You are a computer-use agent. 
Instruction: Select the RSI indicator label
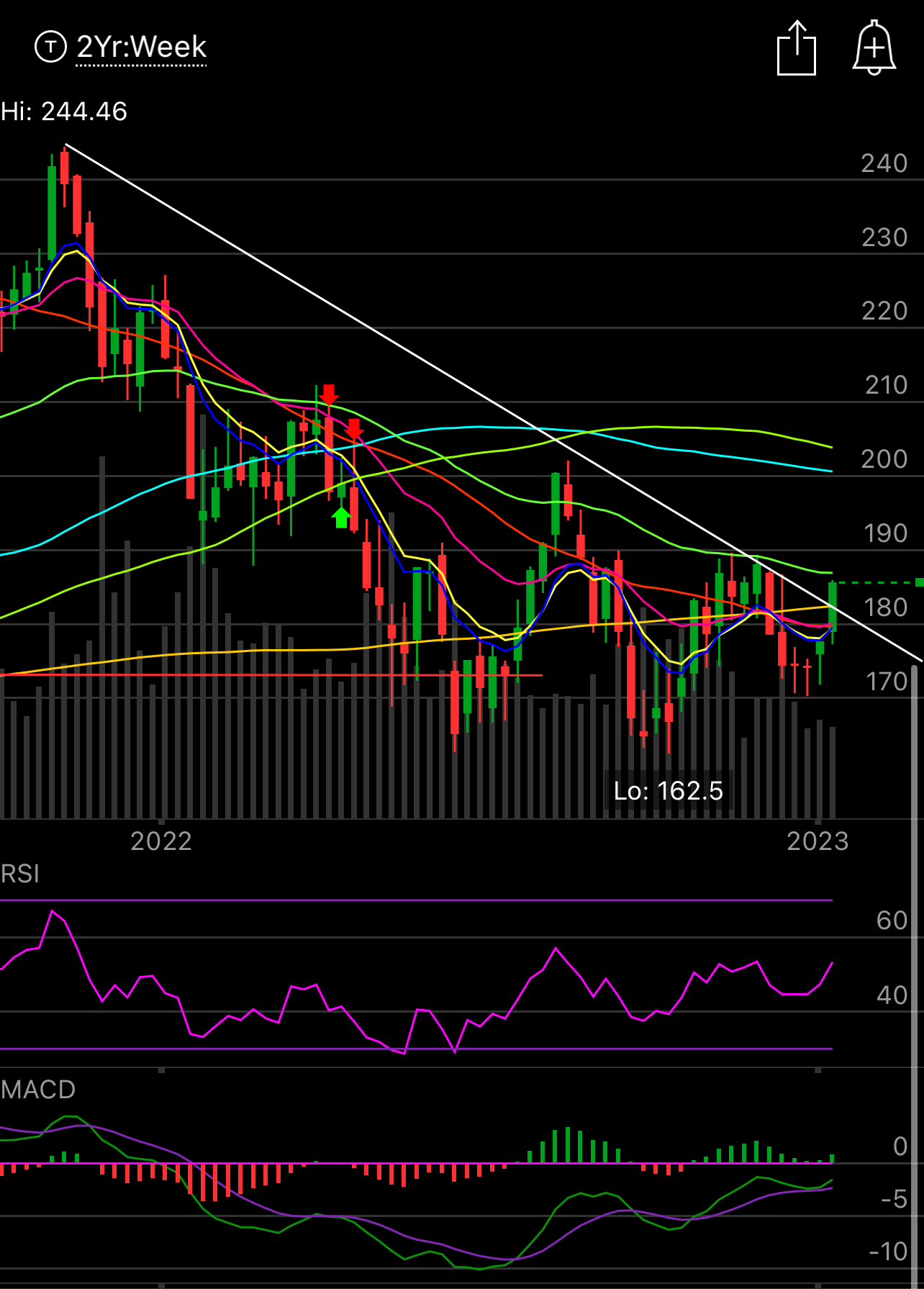[20, 874]
